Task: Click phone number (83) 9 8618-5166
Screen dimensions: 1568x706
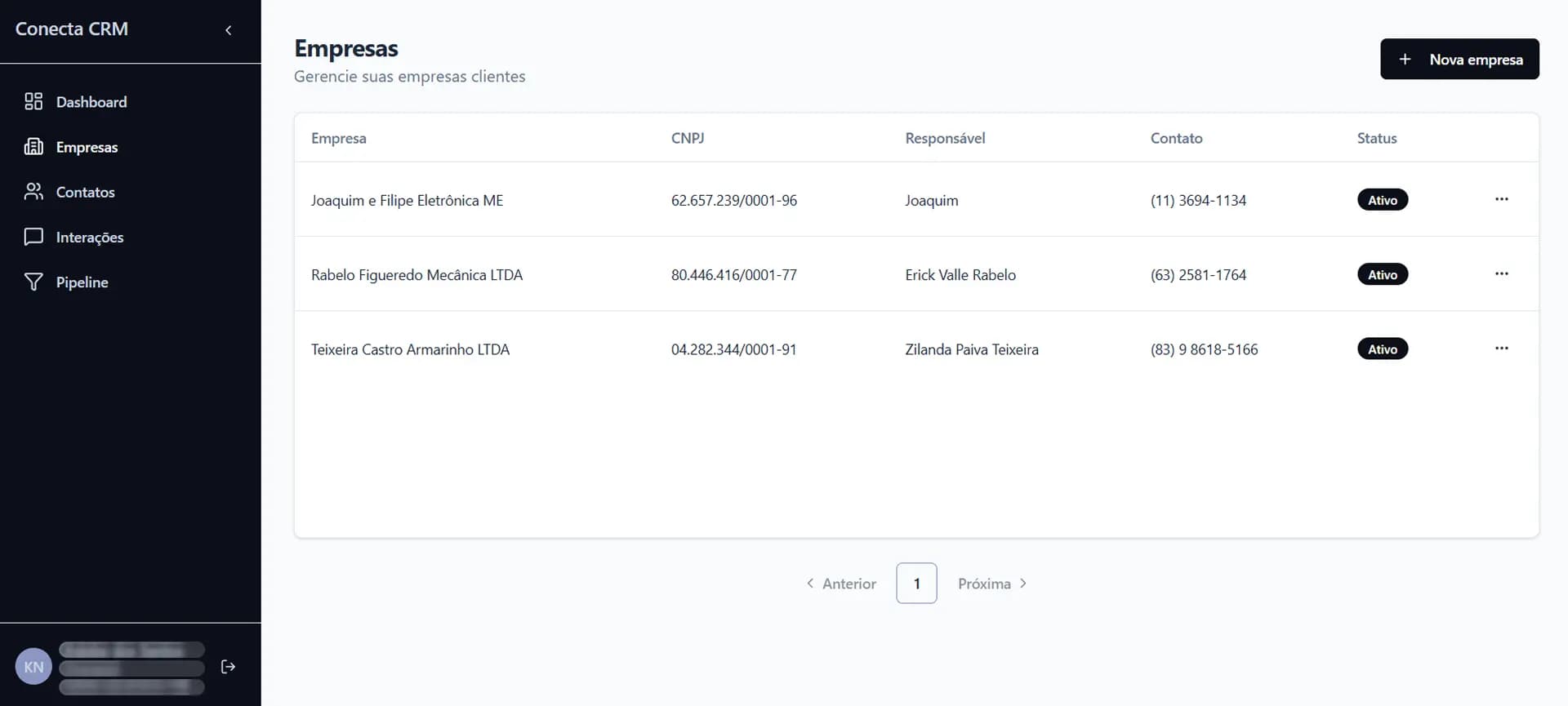Action: pyautogui.click(x=1204, y=349)
